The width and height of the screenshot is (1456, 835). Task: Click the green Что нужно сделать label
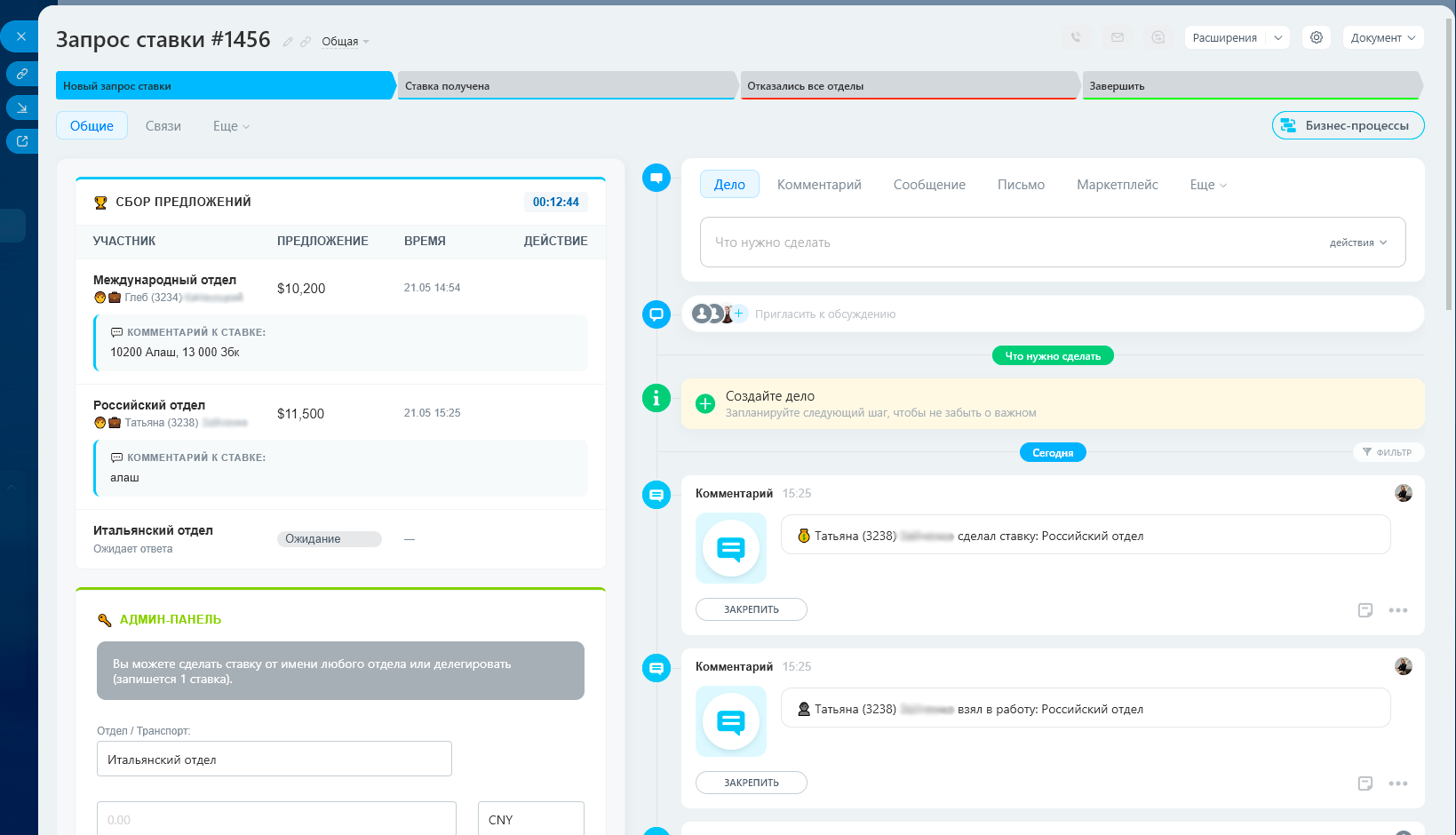tap(1053, 355)
